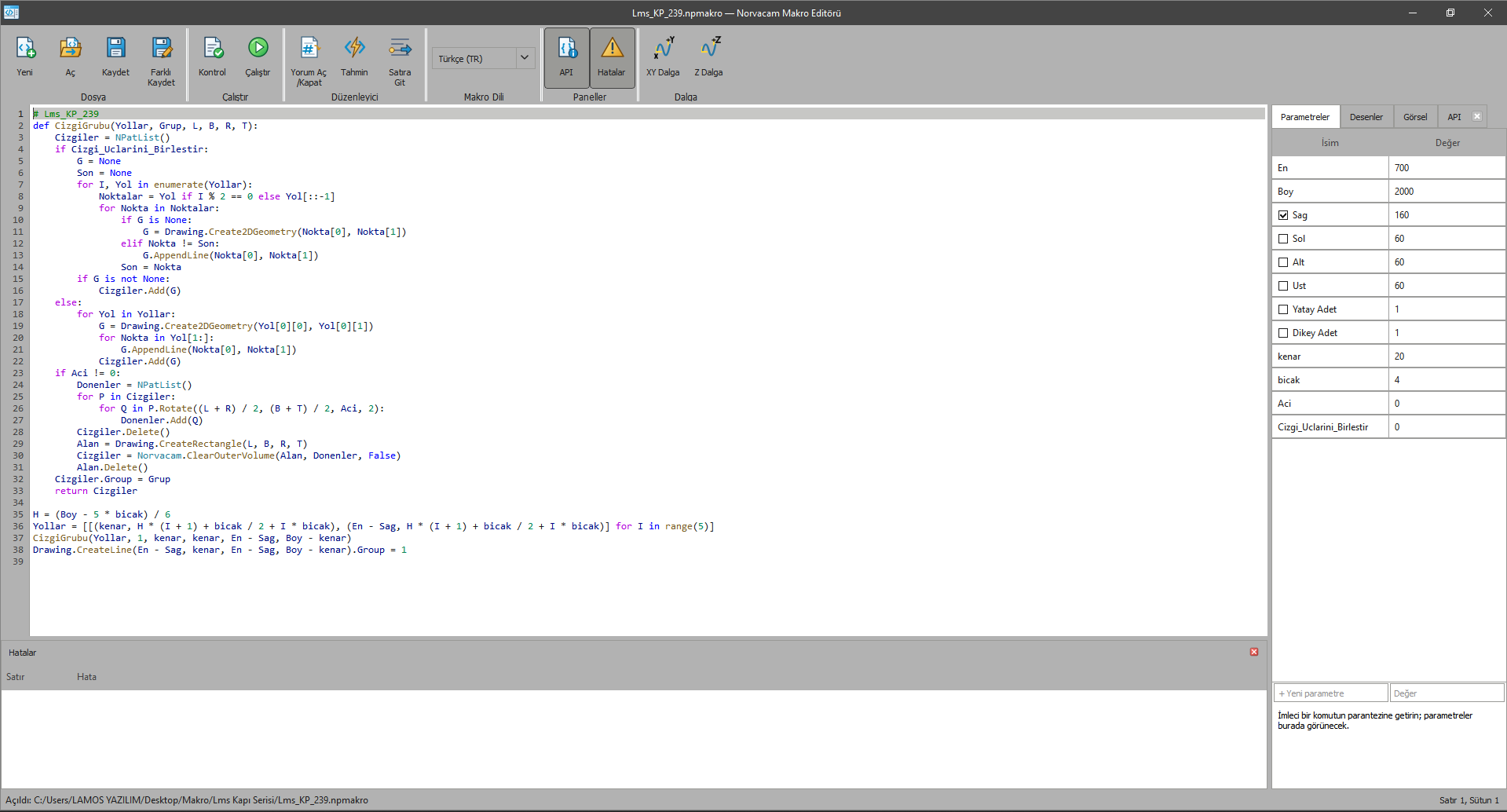The height and width of the screenshot is (812, 1507).
Task: Create a new macro with Yeni
Action: point(25,57)
